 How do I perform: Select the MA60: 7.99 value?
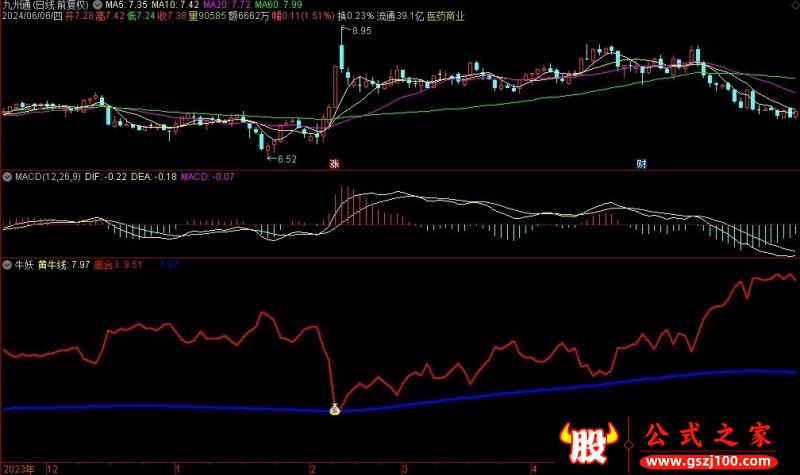point(279,5)
